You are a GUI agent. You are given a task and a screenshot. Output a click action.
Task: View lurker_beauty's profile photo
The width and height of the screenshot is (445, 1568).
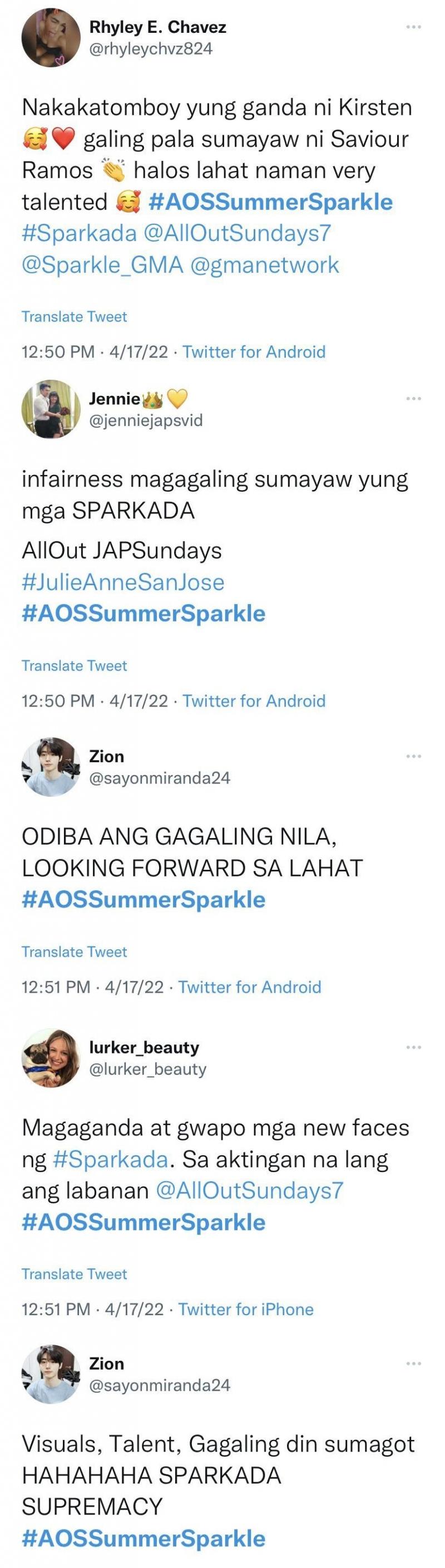[x=51, y=1058]
